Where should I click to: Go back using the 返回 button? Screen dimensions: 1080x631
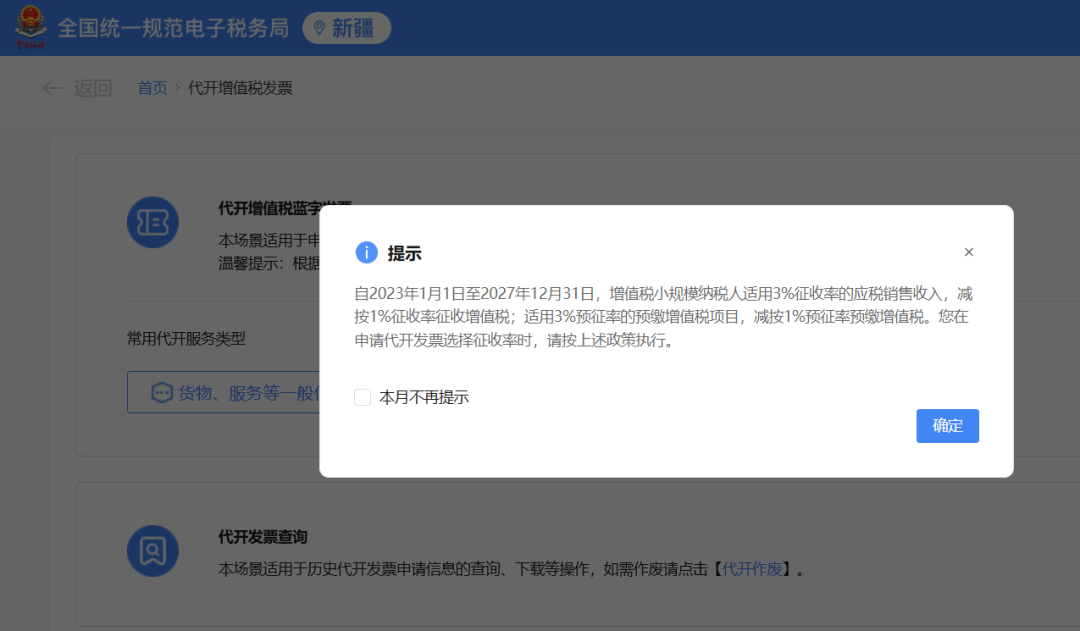93,88
